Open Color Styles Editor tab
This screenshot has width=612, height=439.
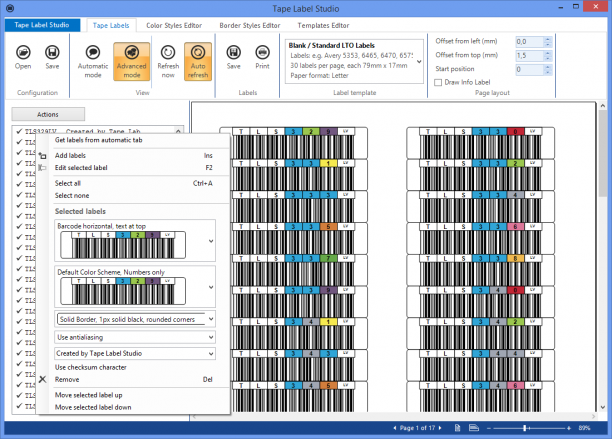(x=174, y=25)
